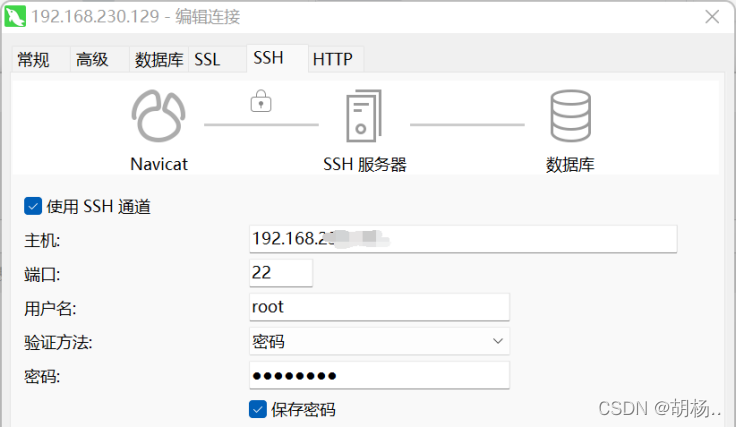Open the SSL tab
Image resolution: width=736 pixels, height=427 pixels.
pos(217,60)
